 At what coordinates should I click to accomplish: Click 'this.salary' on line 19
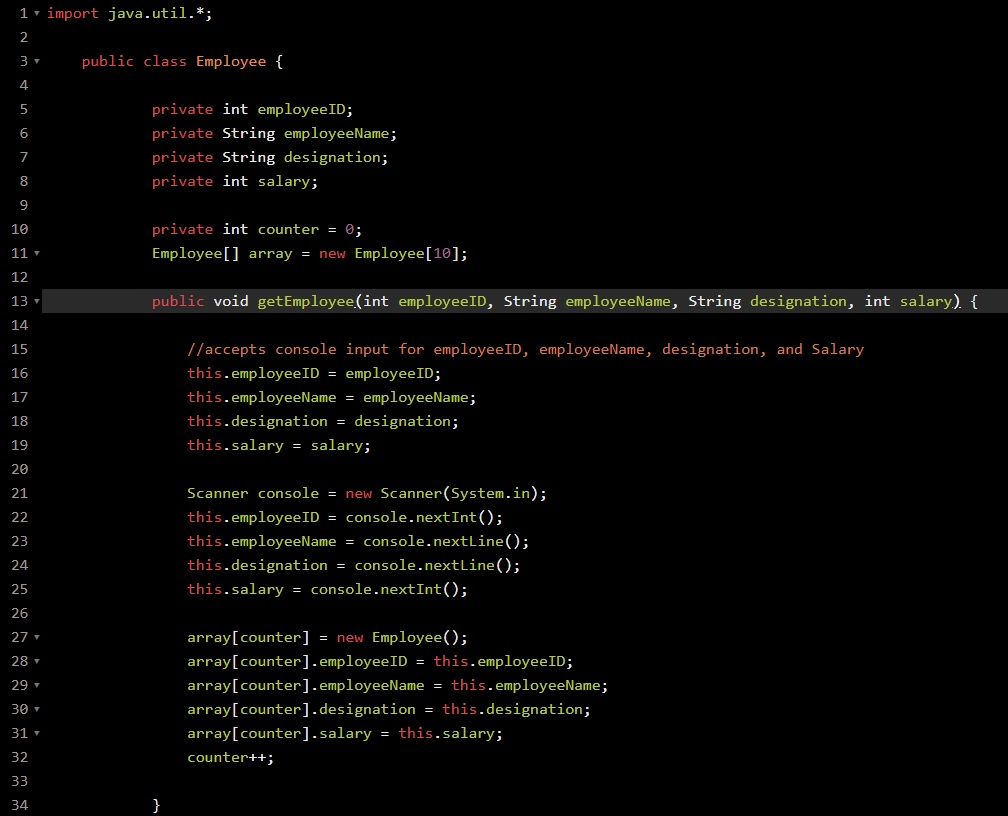[235, 445]
